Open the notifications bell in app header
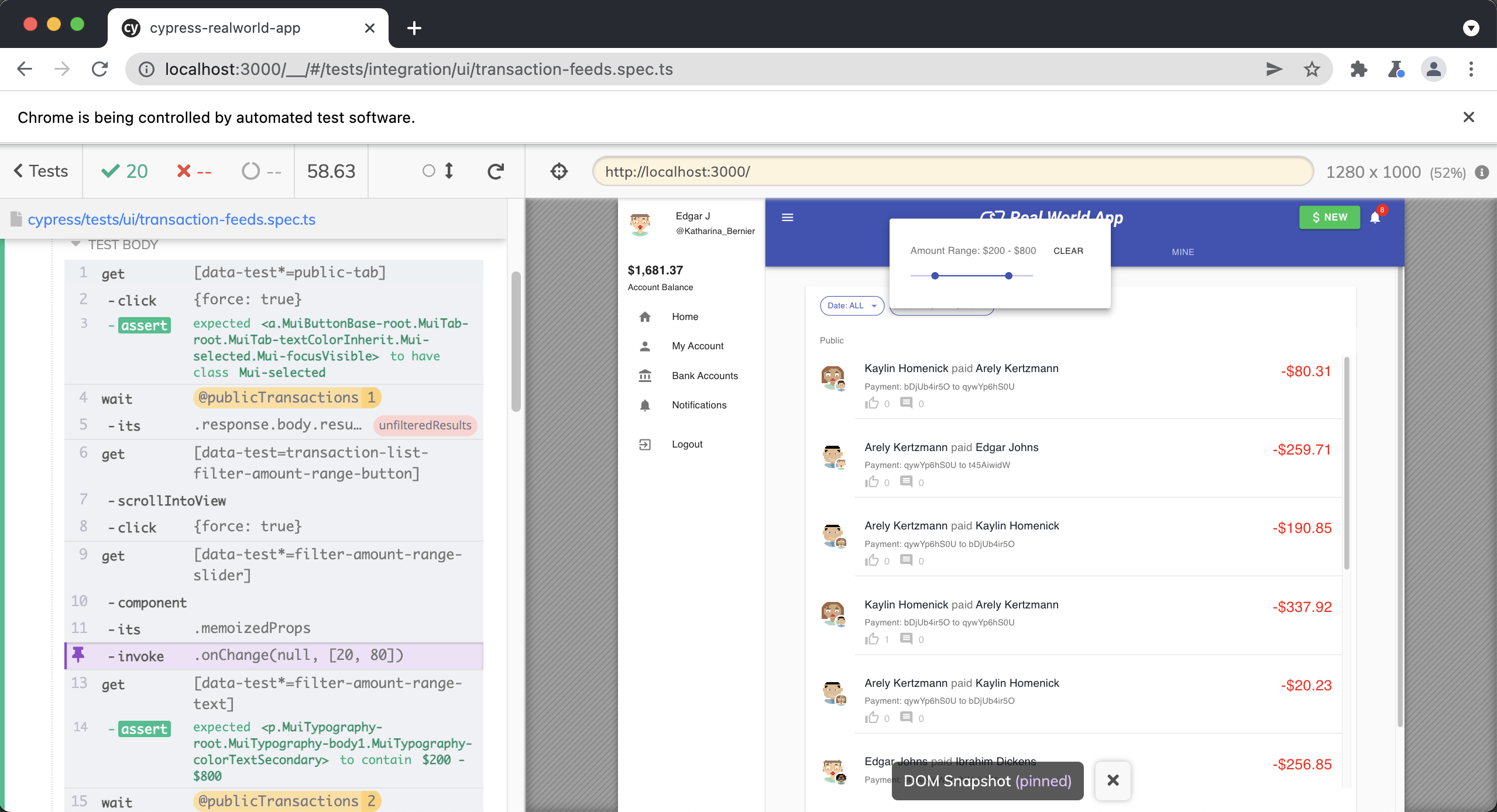 click(1375, 218)
